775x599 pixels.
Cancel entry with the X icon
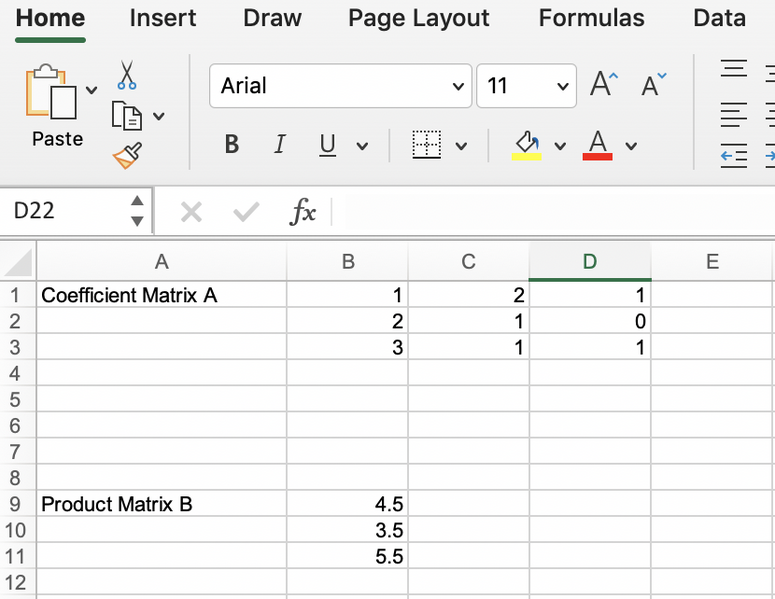point(191,213)
